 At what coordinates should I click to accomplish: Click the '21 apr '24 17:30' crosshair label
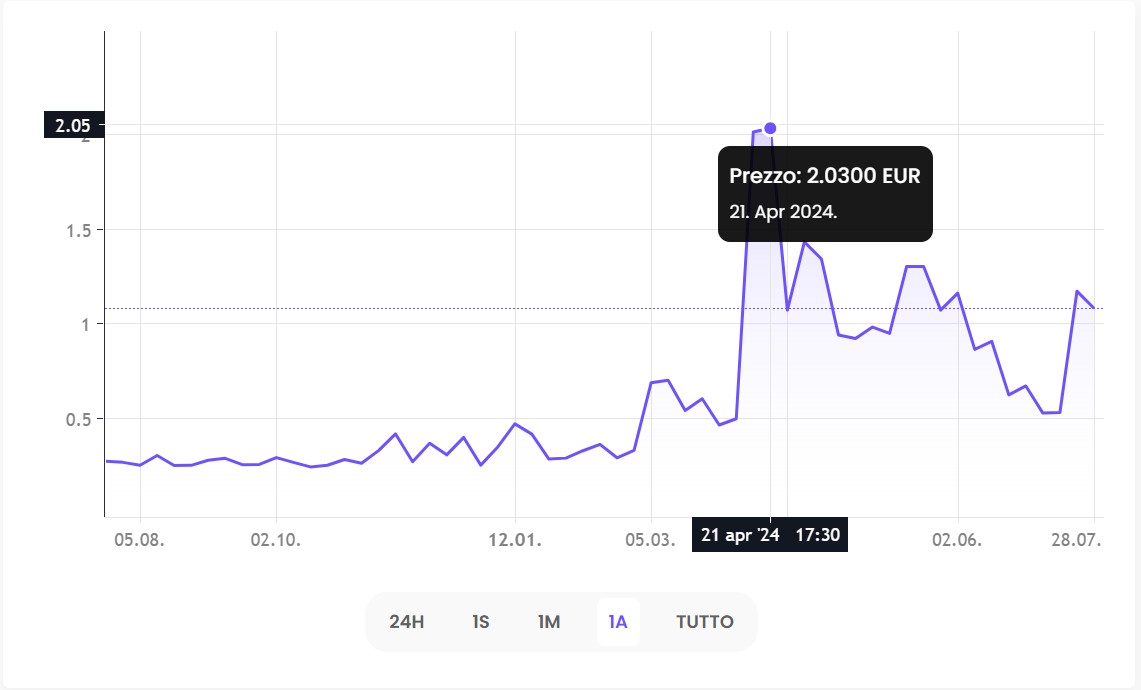[x=770, y=535]
